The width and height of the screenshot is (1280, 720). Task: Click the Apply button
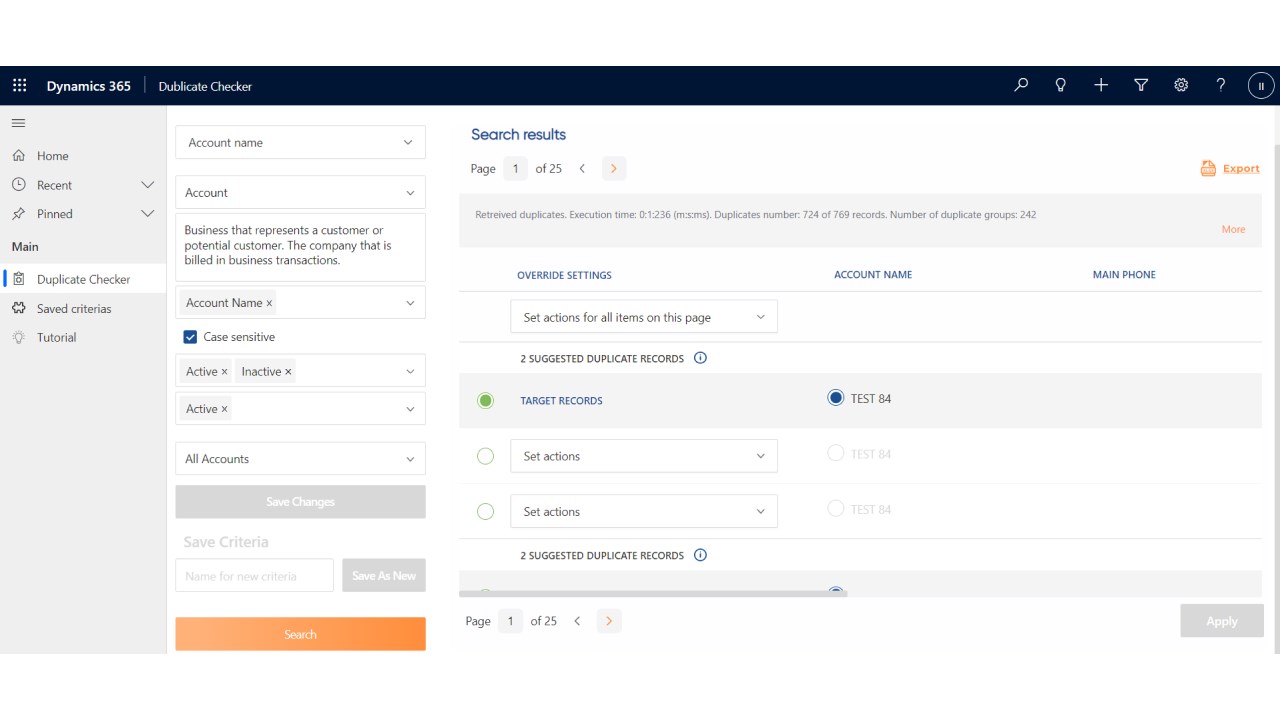tap(1222, 621)
